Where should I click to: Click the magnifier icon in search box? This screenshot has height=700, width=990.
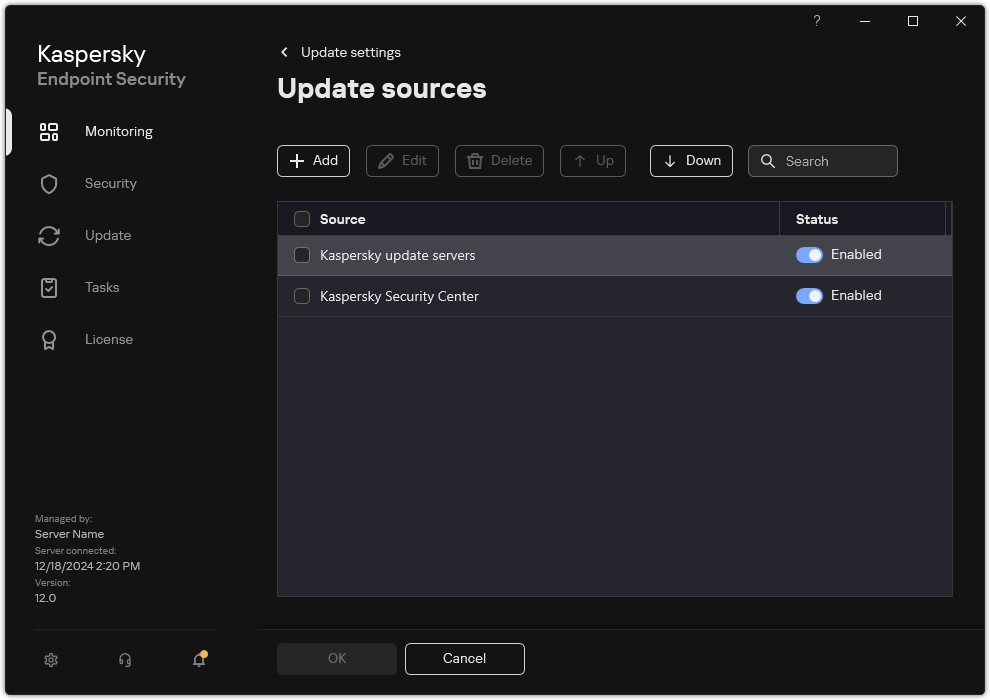(x=767, y=161)
